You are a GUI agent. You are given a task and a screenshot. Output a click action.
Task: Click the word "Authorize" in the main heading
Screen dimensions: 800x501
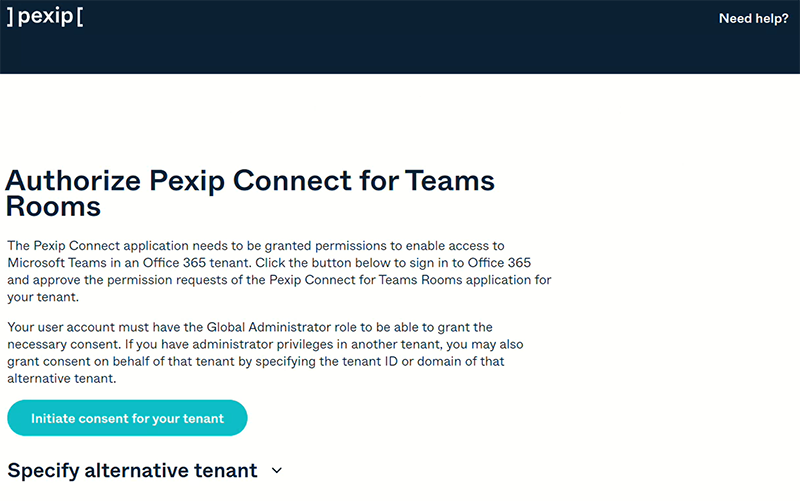click(73, 181)
